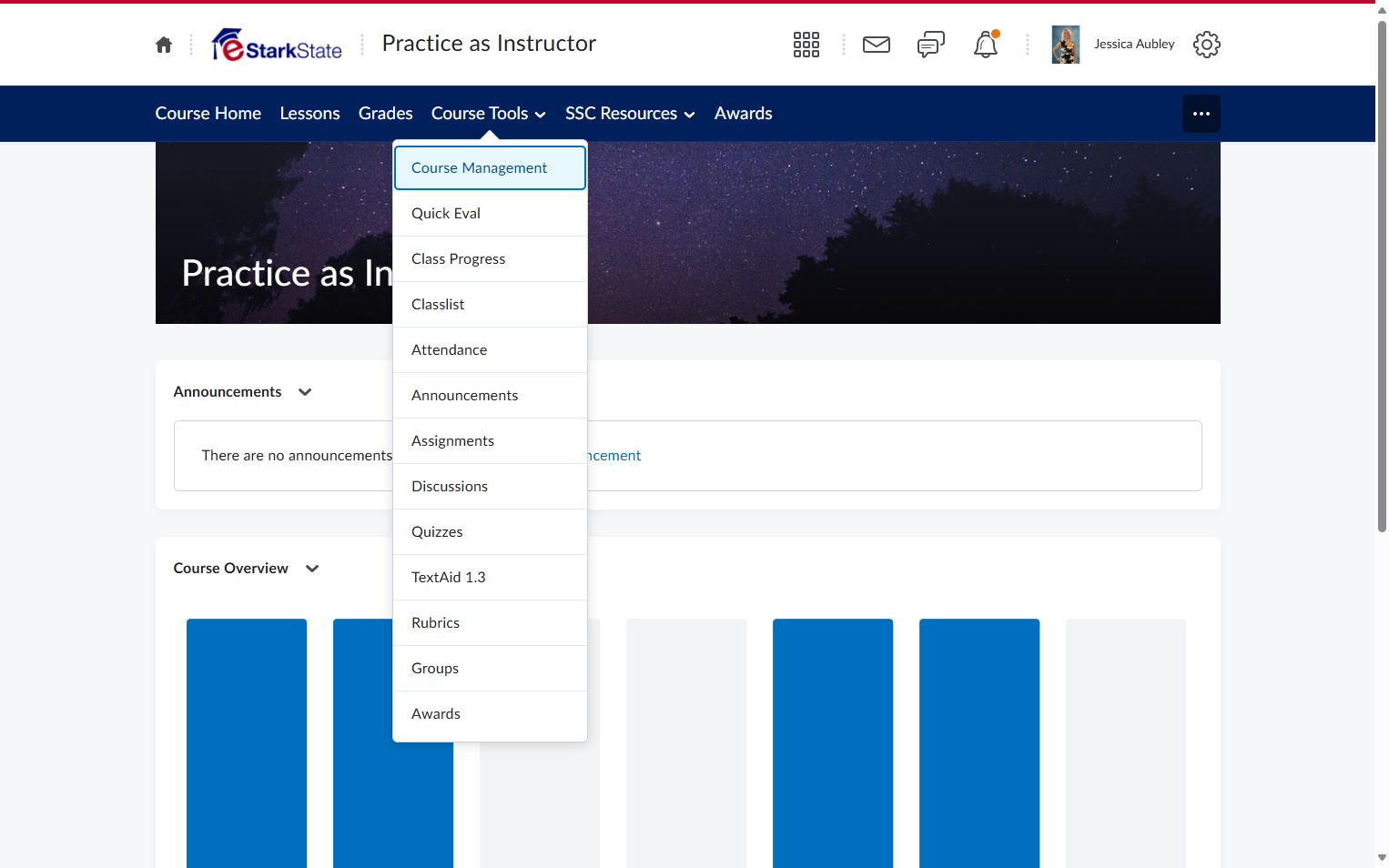
Task: Open Classlist from Course Tools menu
Action: (x=490, y=305)
